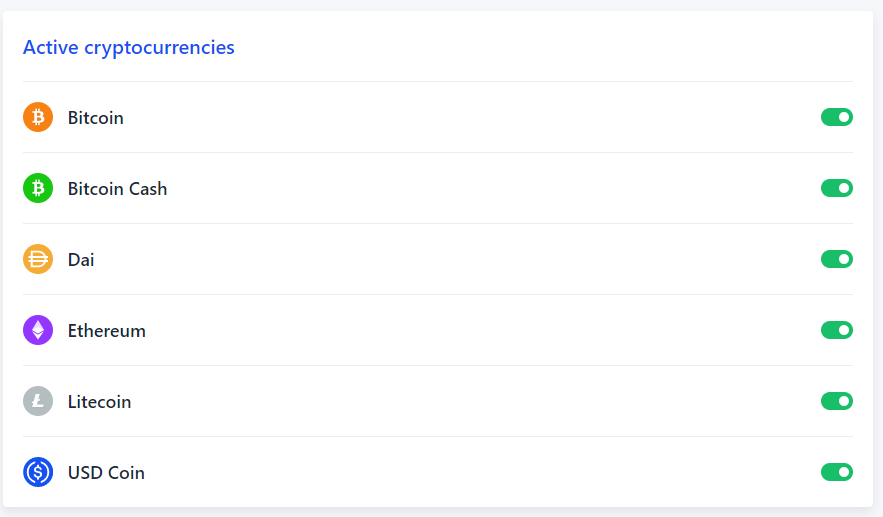Click the Active cryptocurrencies heading
Image resolution: width=883 pixels, height=517 pixels.
[128, 48]
